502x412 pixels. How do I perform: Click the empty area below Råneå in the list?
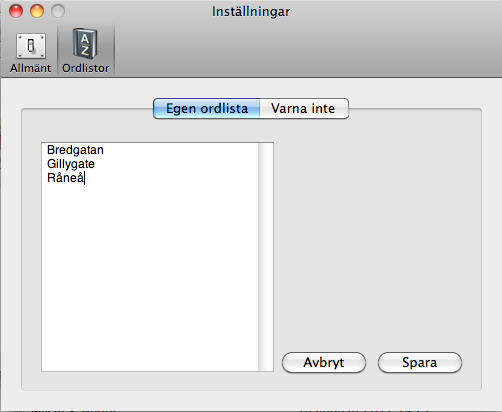pos(150,277)
